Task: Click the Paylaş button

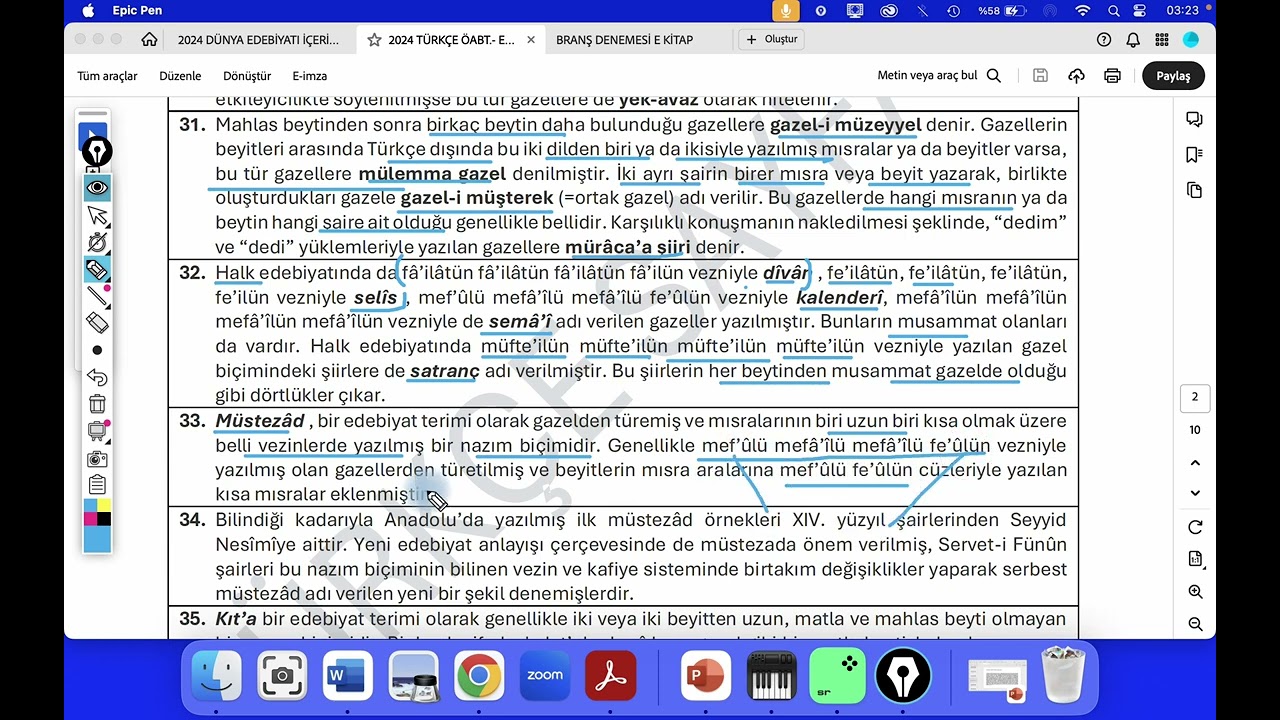Action: pos(1173,76)
